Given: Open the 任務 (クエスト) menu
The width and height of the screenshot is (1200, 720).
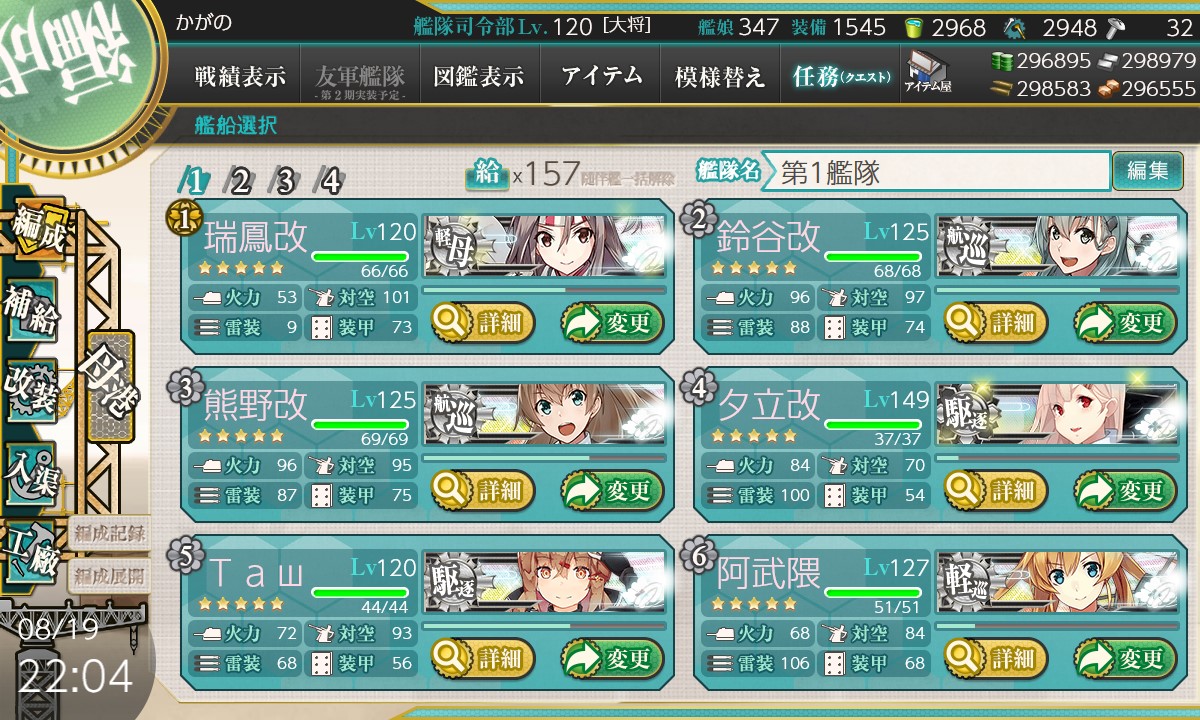Looking at the screenshot, I should pyautogui.click(x=840, y=76).
